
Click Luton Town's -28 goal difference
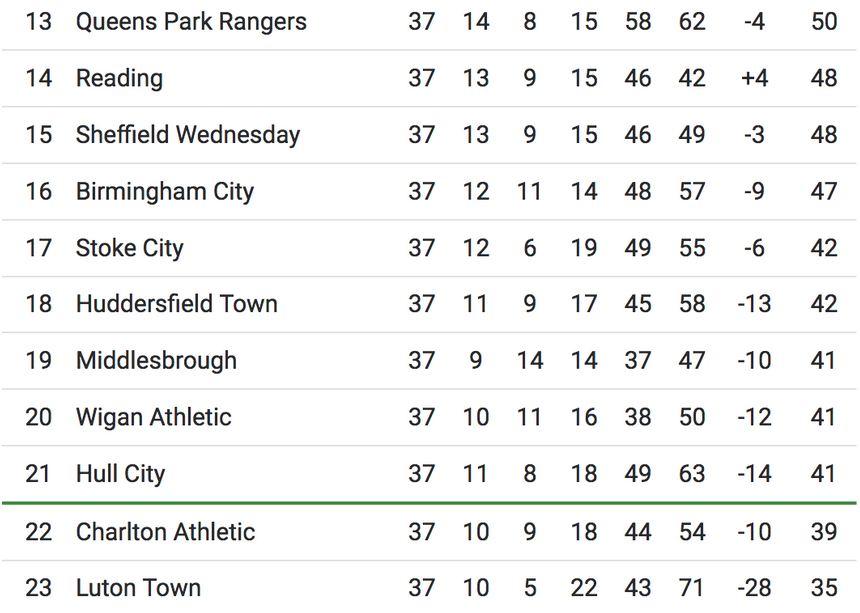coord(754,588)
